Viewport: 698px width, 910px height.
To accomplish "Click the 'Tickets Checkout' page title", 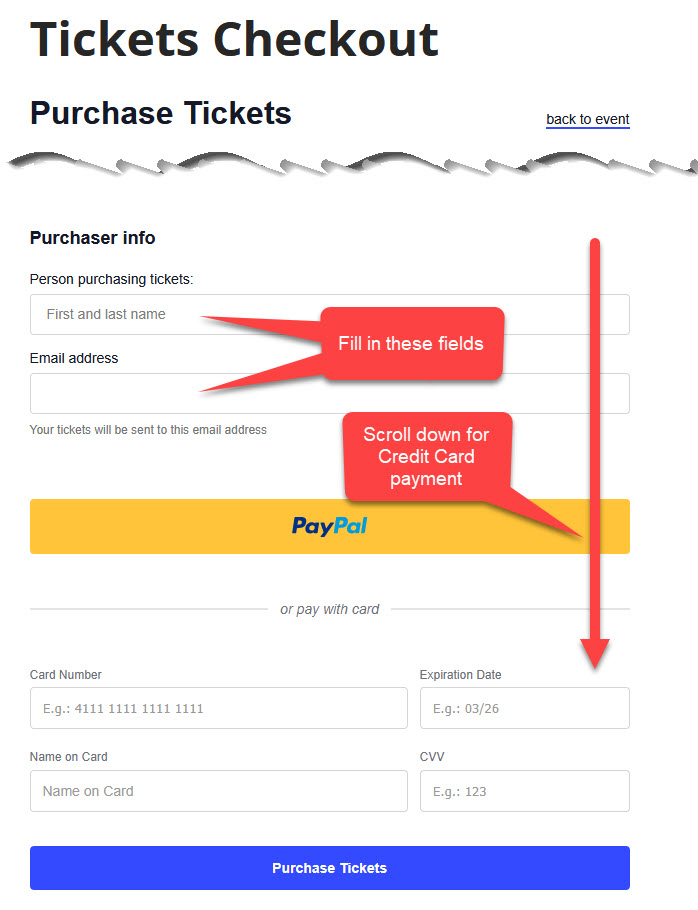I will 234,38.
